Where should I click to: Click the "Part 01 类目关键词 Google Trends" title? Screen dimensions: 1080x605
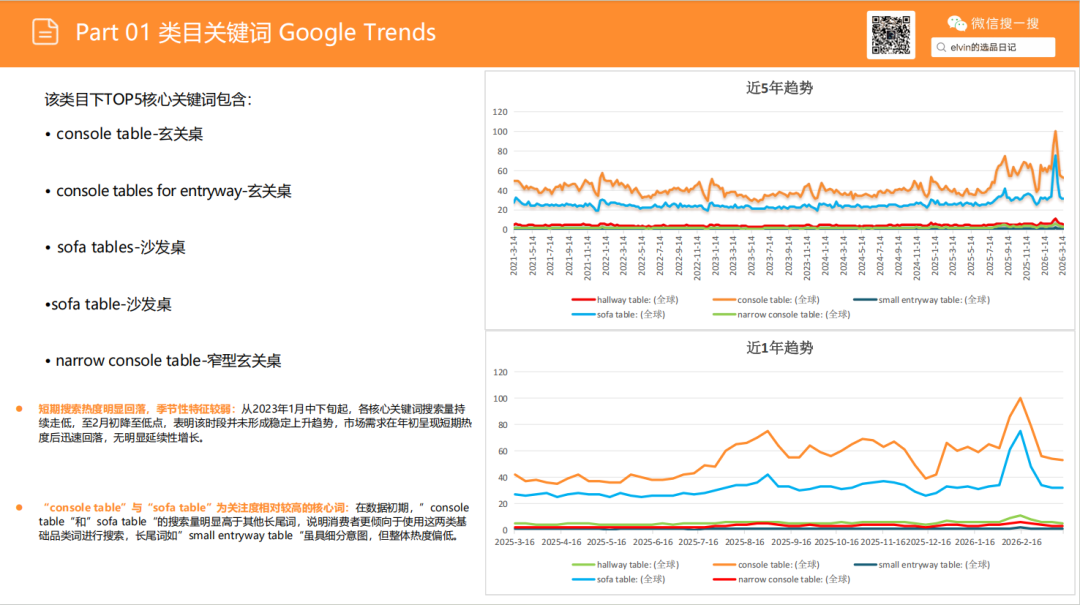click(255, 32)
